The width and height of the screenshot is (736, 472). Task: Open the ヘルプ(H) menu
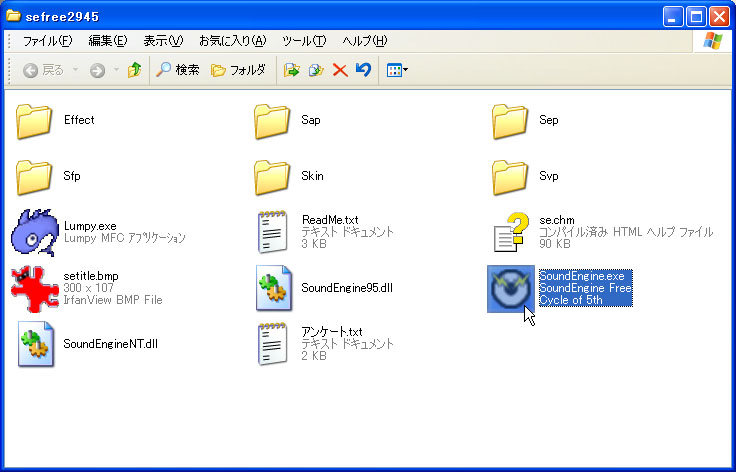(x=365, y=41)
